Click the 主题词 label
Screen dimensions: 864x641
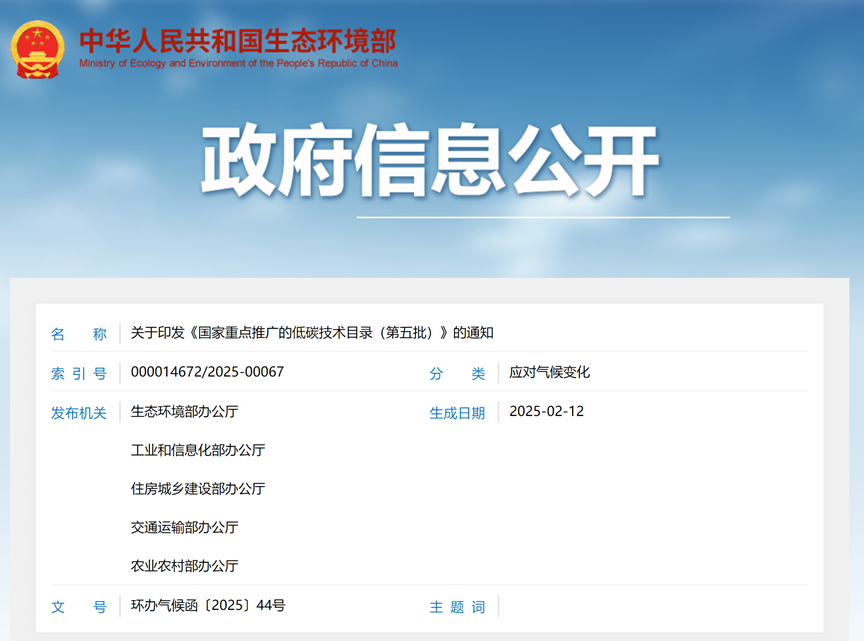point(457,606)
